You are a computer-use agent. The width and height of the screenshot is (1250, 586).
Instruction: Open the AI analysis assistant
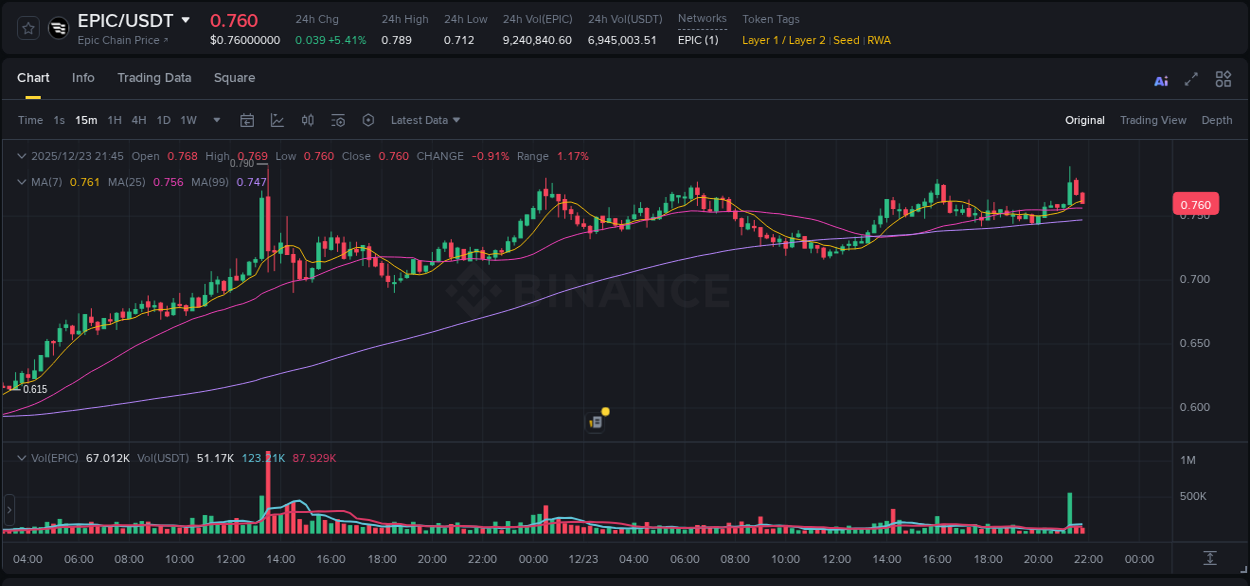pyautogui.click(x=1160, y=79)
